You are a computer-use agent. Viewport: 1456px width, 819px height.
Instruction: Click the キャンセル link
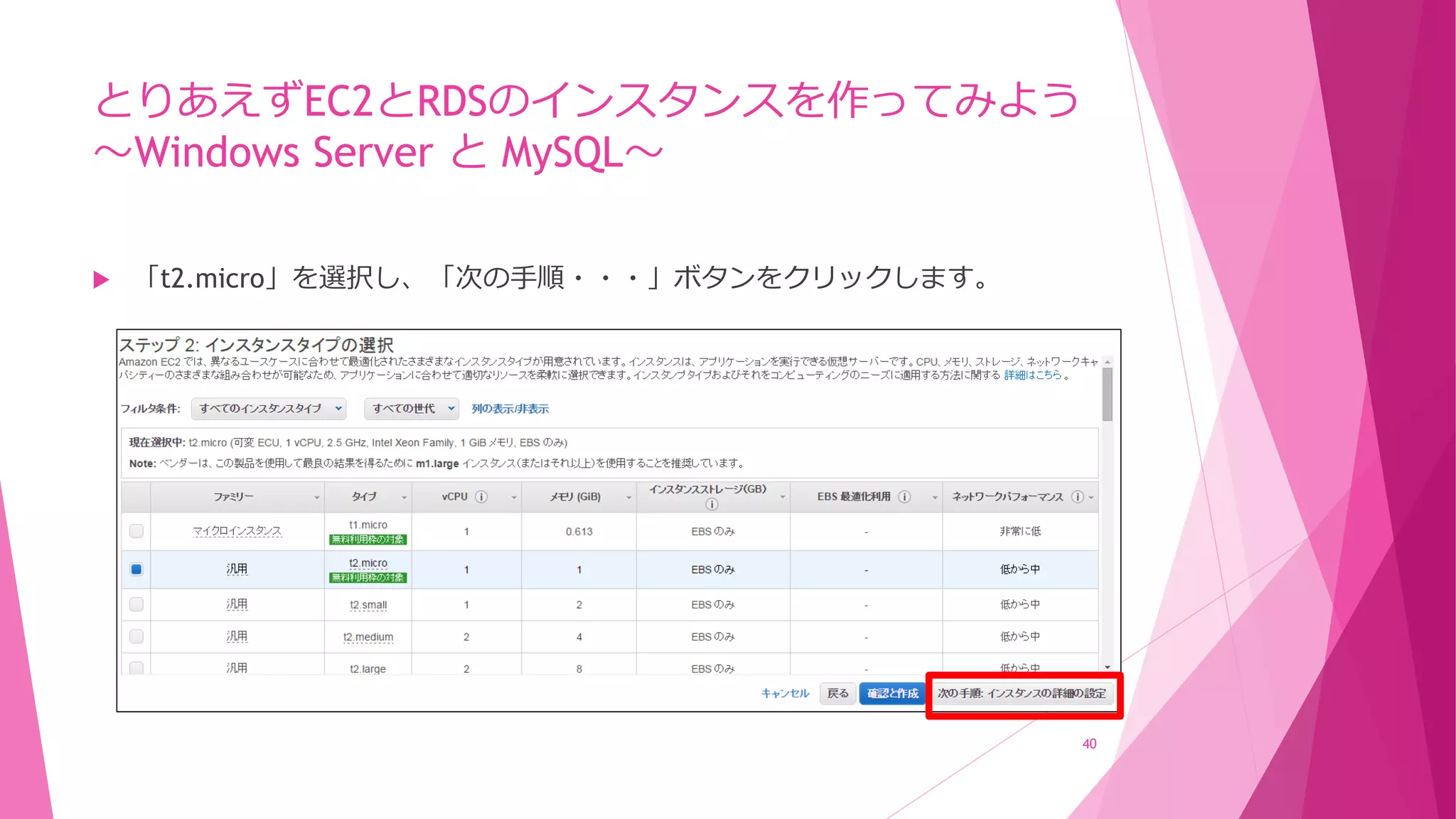[785, 693]
